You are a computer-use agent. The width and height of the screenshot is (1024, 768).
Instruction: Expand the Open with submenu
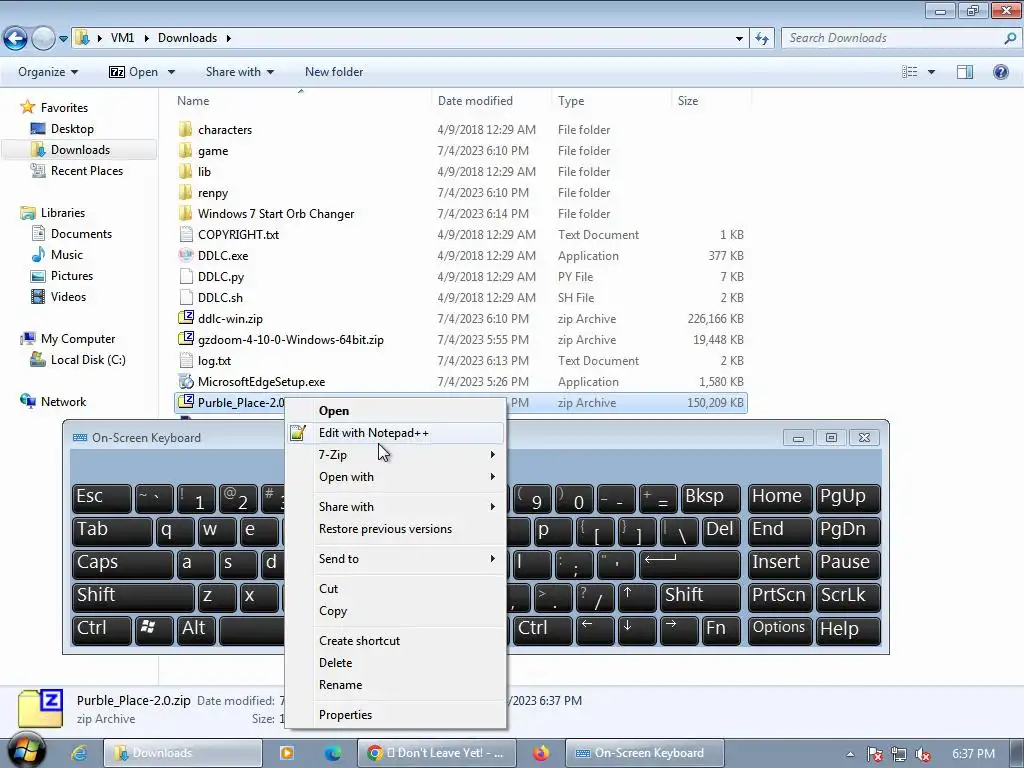coord(398,477)
